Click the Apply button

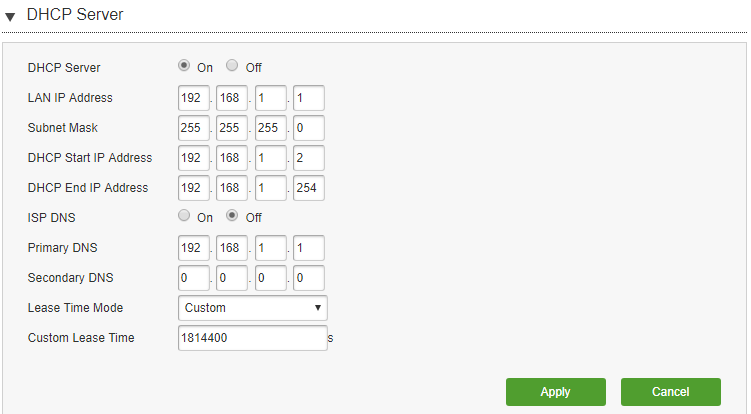[556, 392]
